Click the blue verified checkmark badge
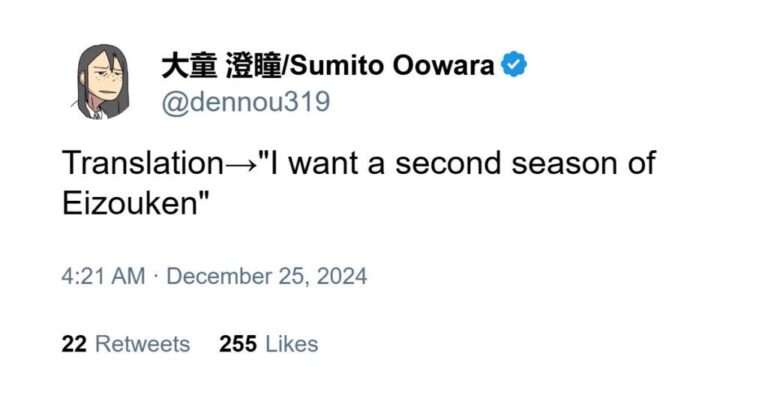 click(514, 65)
